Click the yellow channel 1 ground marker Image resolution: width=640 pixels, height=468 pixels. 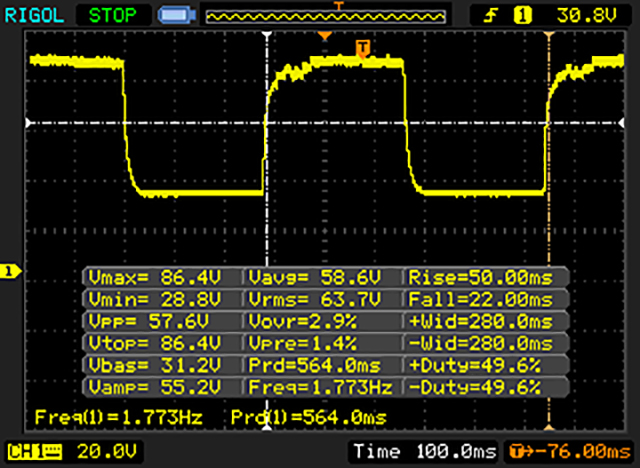coord(11,271)
